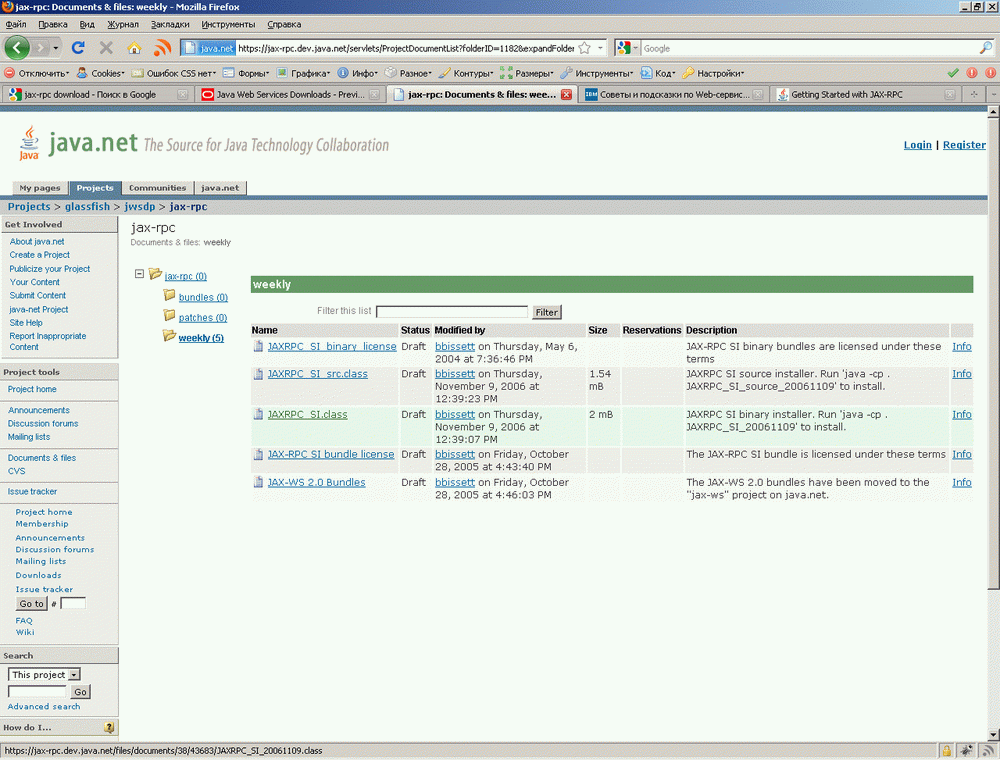Viewport: 1000px width, 760px height.
Task: Click the java.net coffee cup logo
Action: [29, 143]
